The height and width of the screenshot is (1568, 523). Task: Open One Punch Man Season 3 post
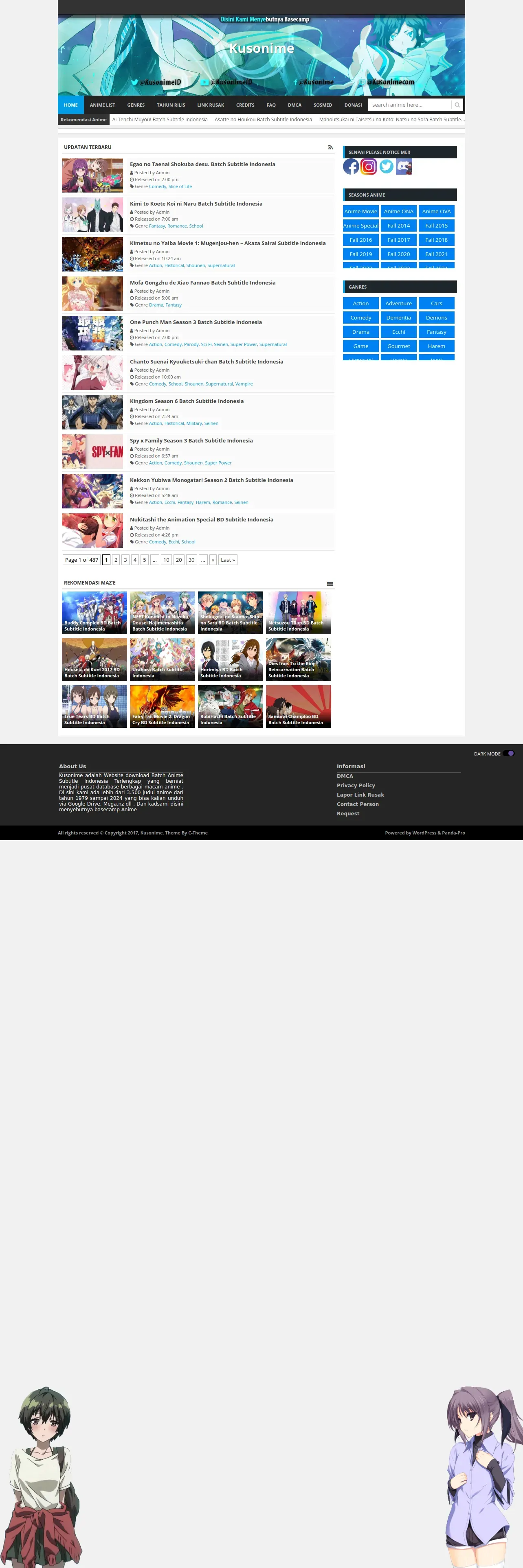click(196, 323)
